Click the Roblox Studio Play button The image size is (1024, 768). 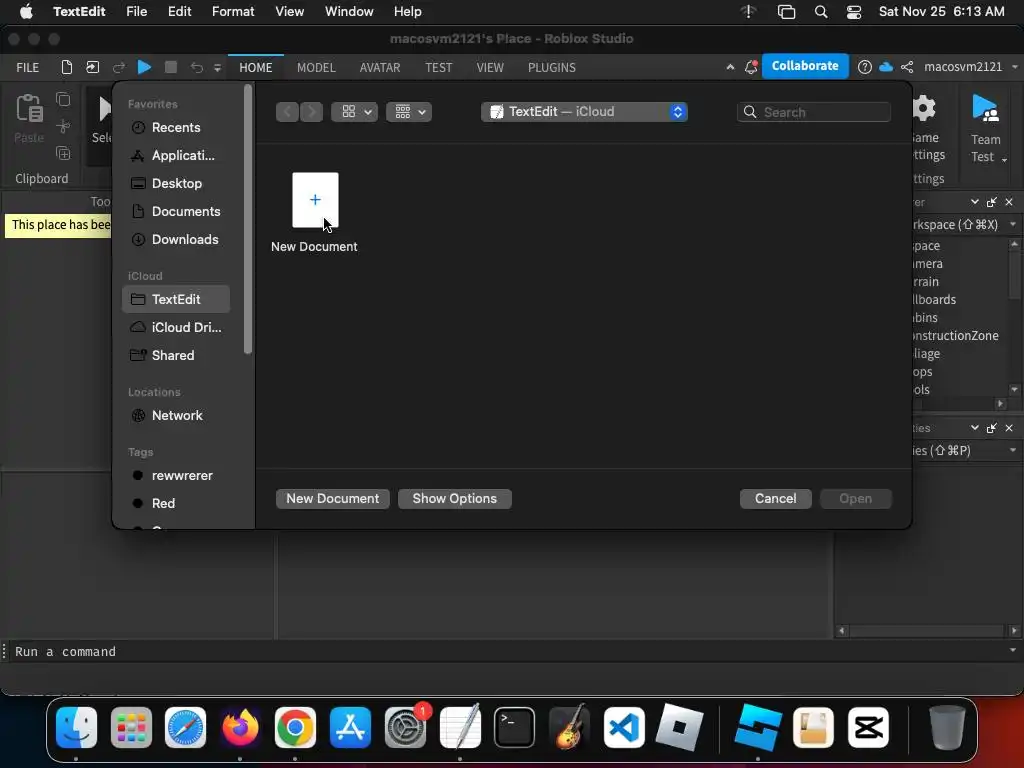pyautogui.click(x=144, y=67)
